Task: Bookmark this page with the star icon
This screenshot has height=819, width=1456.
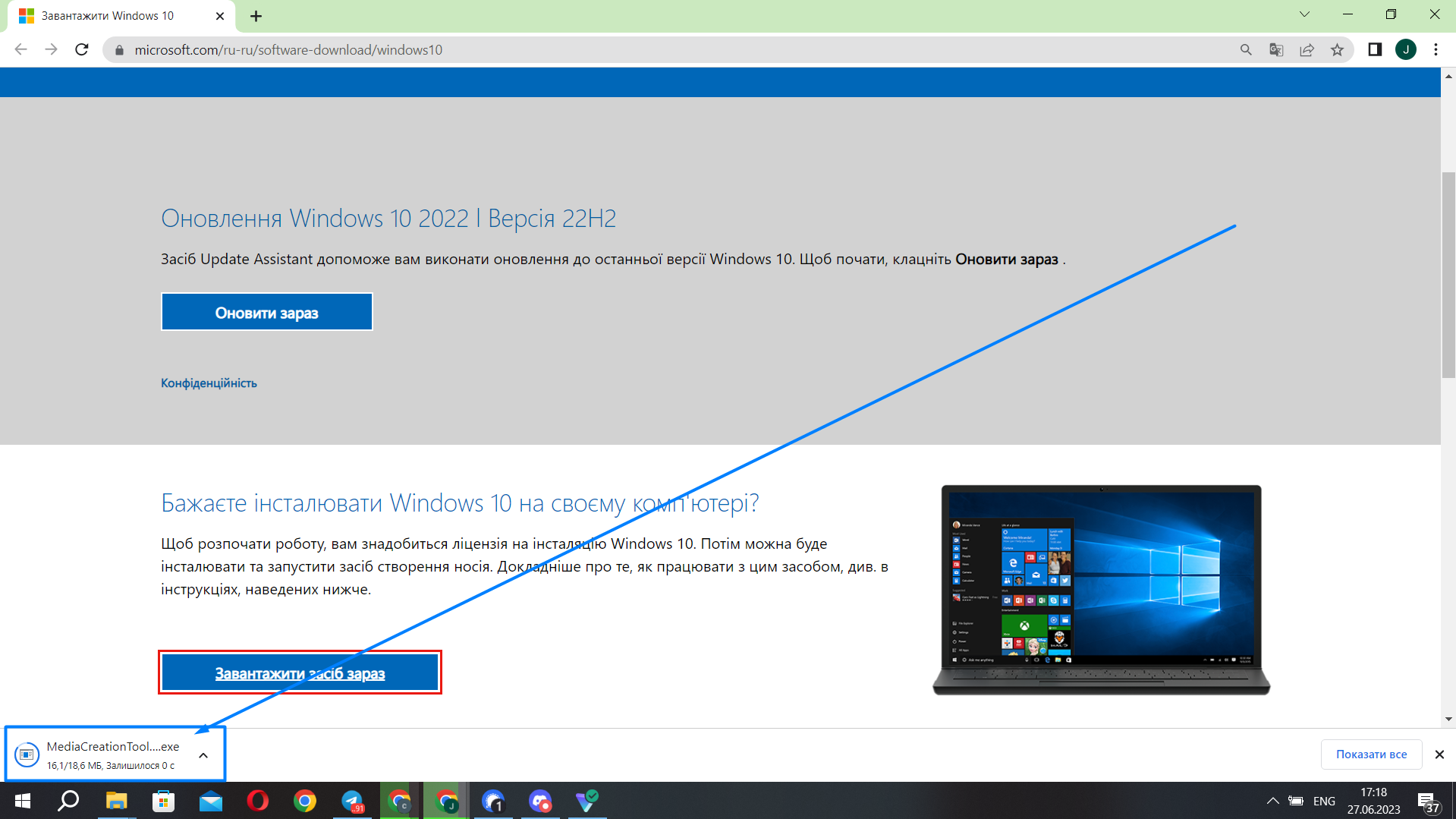Action: 1337,49
